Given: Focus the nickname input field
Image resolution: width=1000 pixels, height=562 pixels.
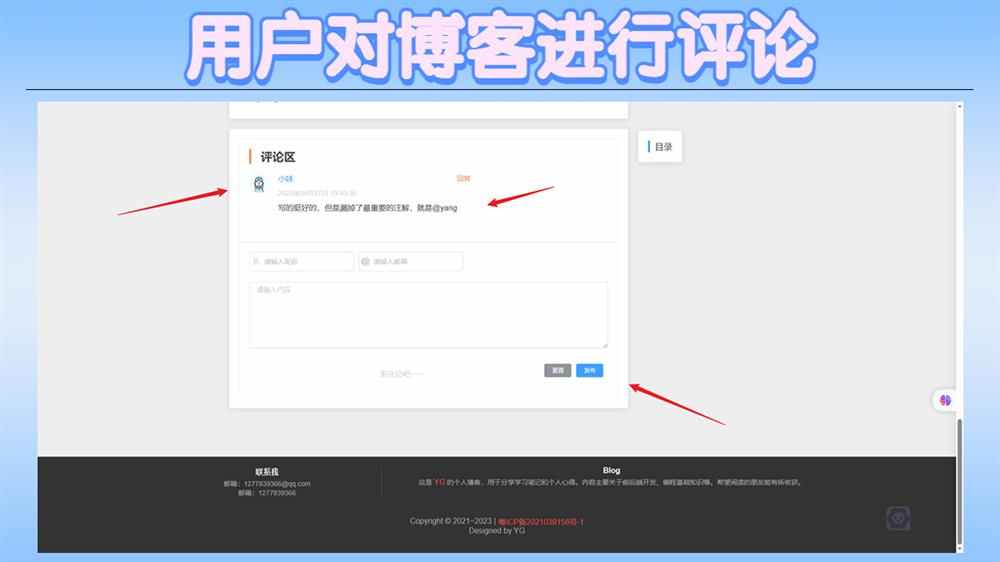Looking at the screenshot, I should pos(301,262).
